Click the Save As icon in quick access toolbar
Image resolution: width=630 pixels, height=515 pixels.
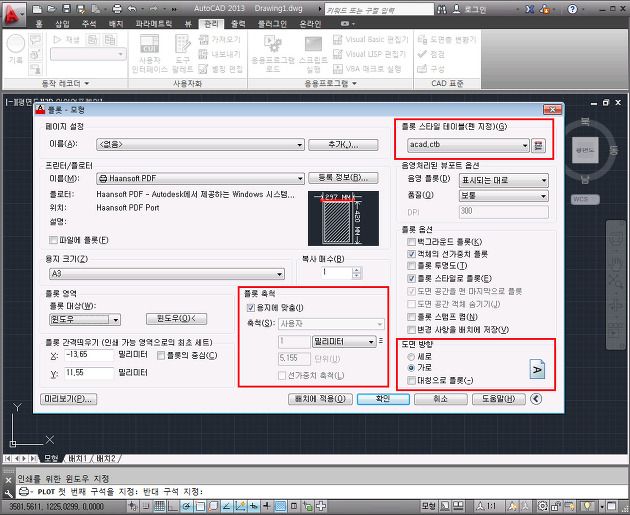tap(81, 9)
